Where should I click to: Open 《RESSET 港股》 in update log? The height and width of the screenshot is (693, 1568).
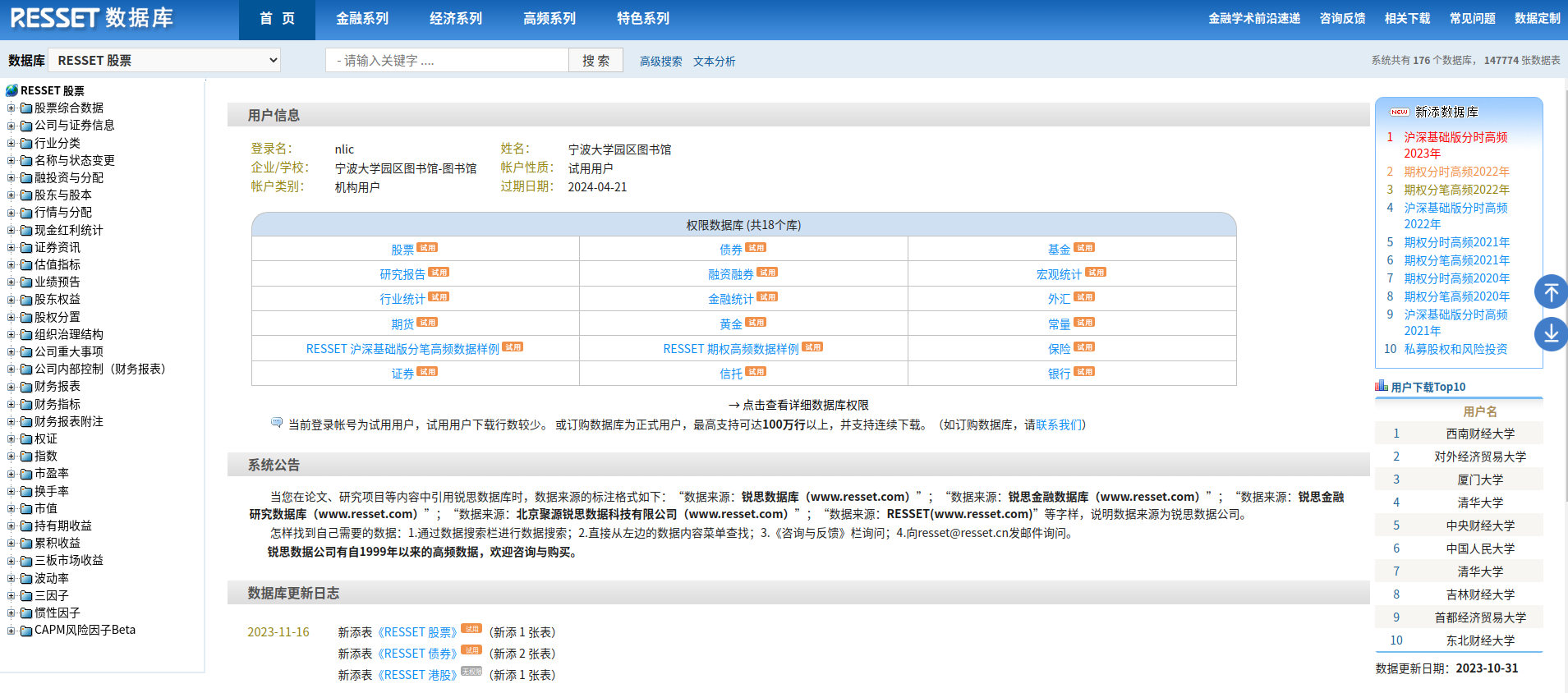(416, 675)
